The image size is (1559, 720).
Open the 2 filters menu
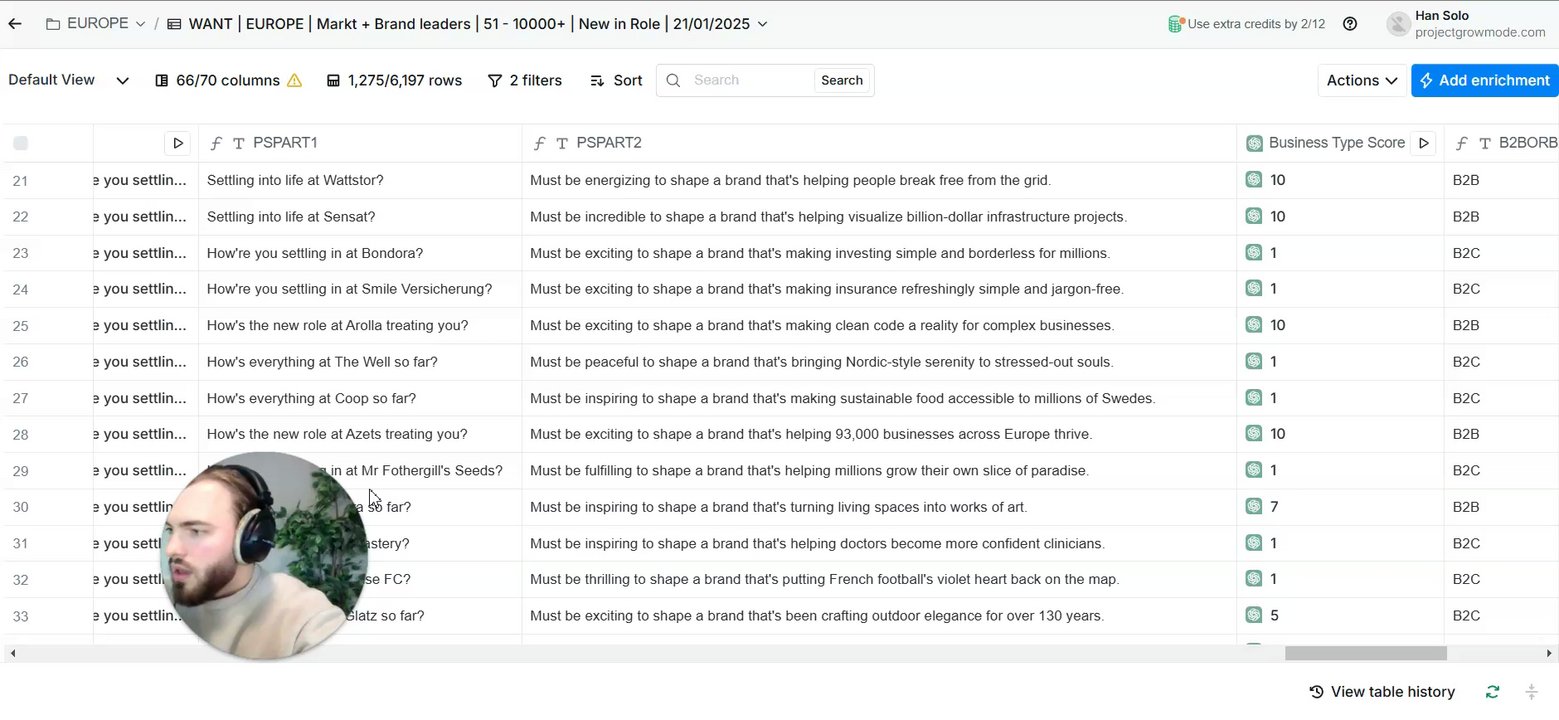point(525,81)
